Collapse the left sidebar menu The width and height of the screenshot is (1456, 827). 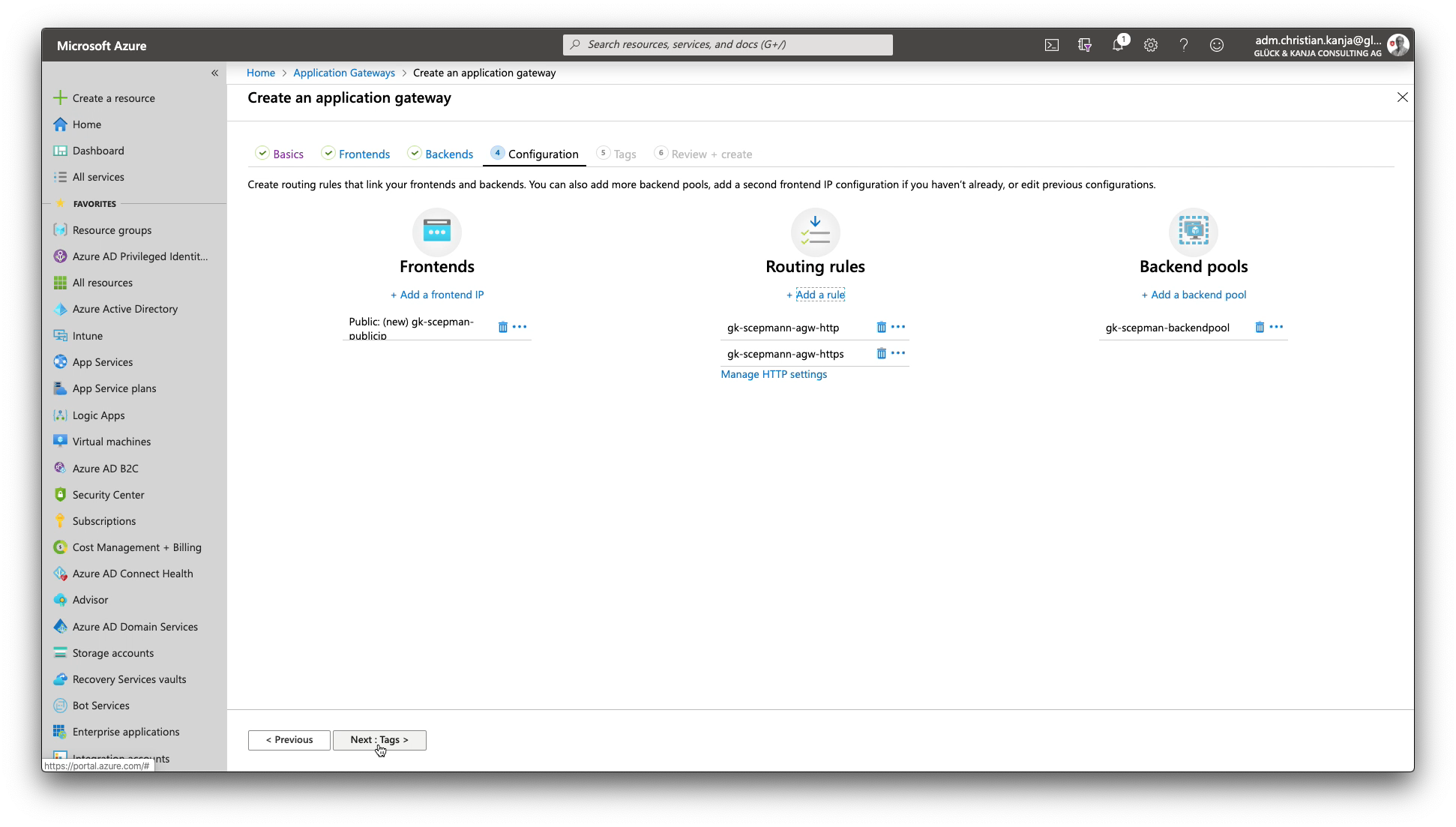click(x=214, y=73)
